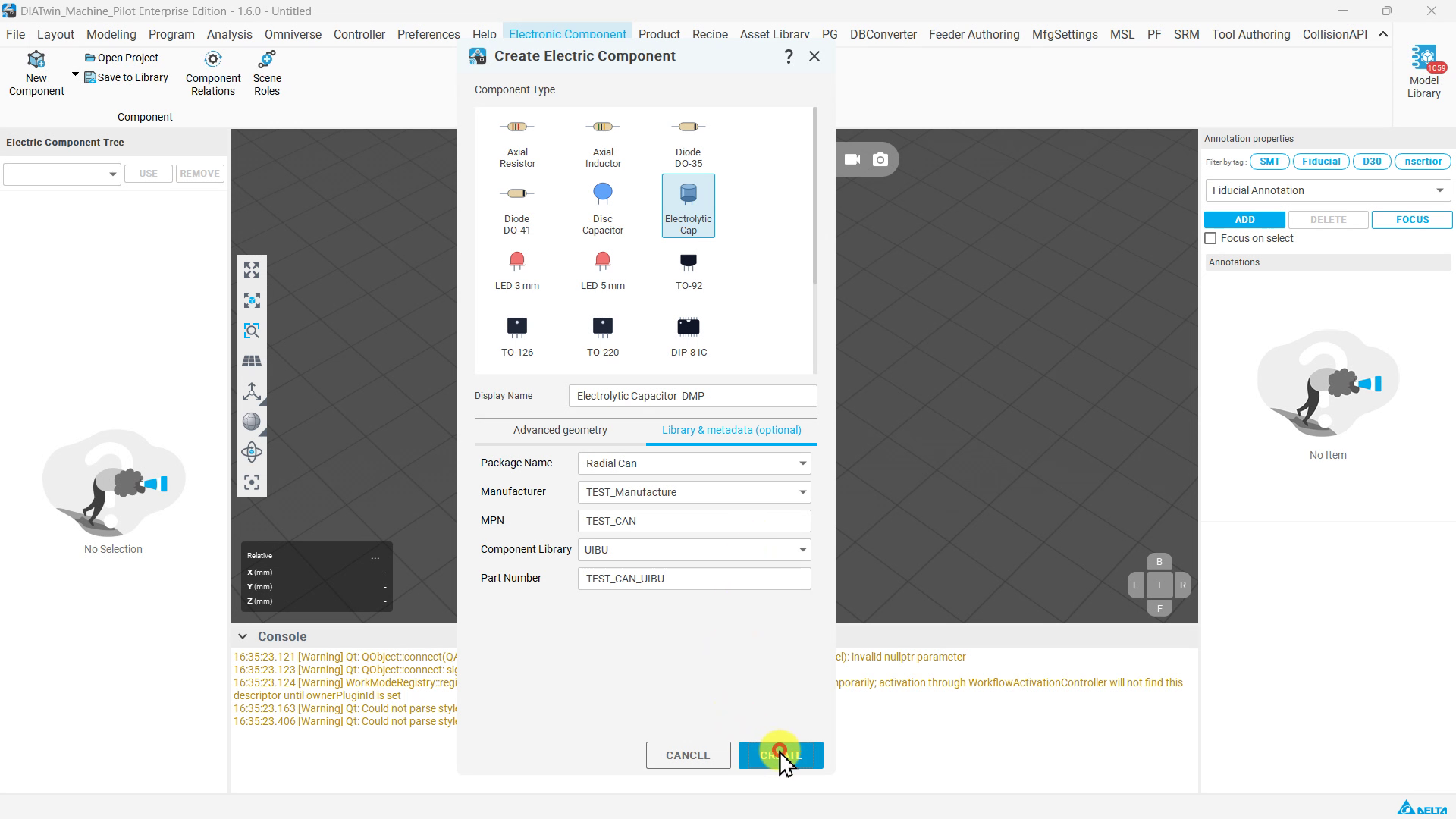The image size is (1456, 819).
Task: Click the CANCEL button
Action: (688, 756)
